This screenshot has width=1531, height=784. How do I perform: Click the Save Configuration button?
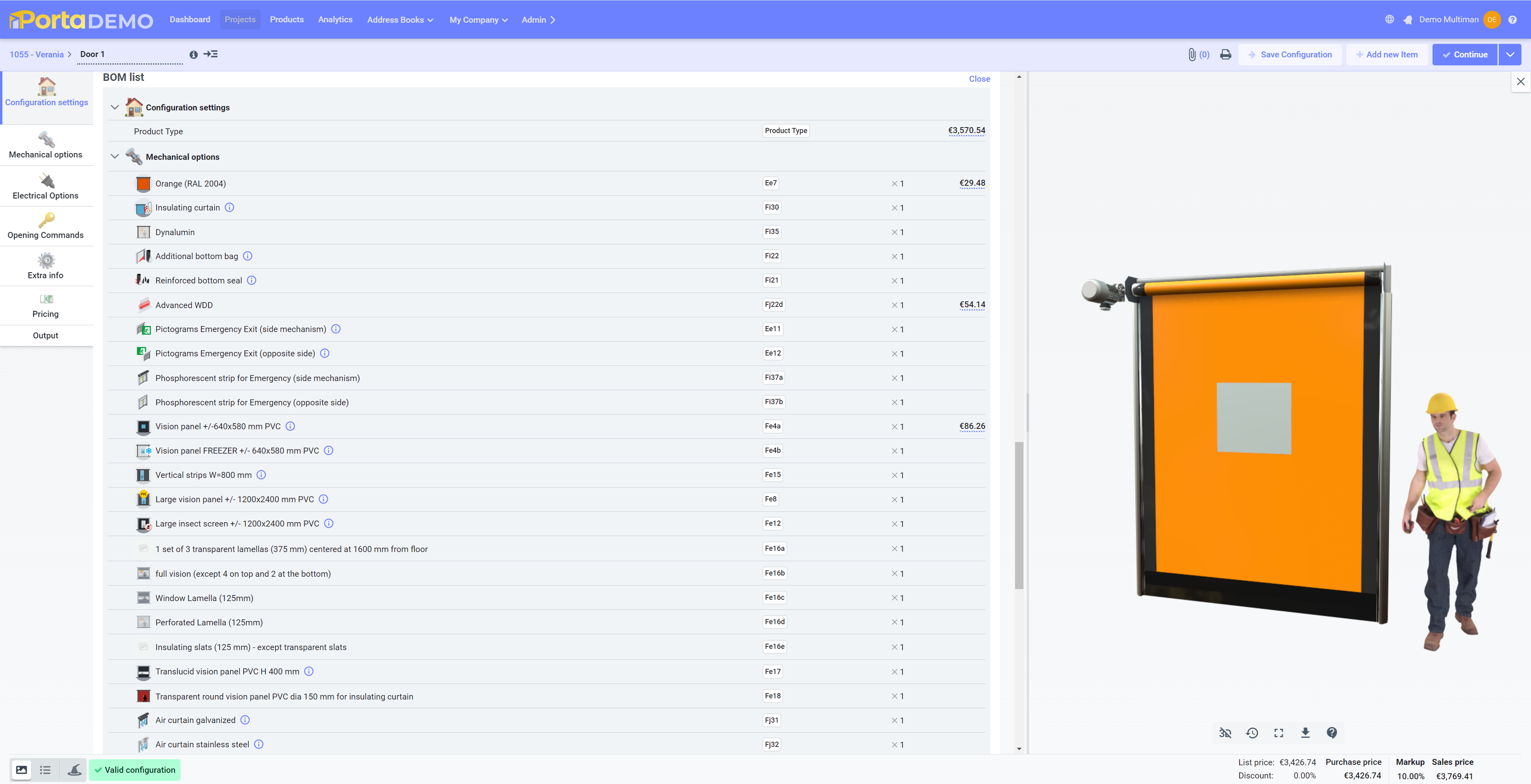(x=1290, y=55)
